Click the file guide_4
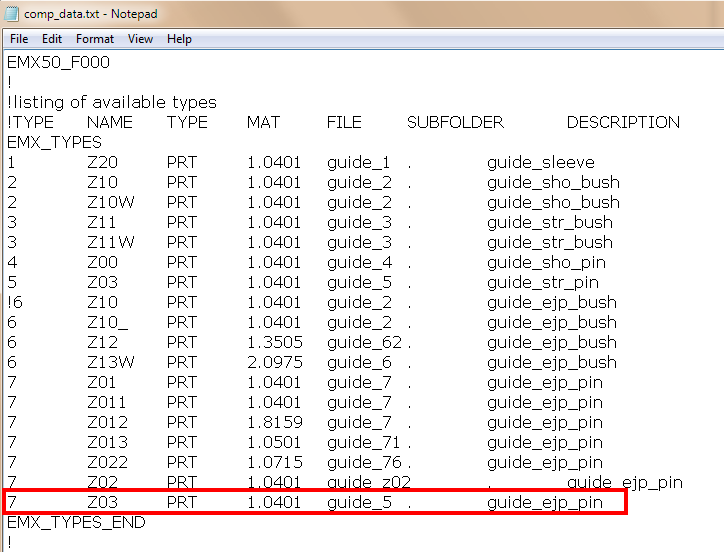724x552 pixels. click(x=360, y=262)
